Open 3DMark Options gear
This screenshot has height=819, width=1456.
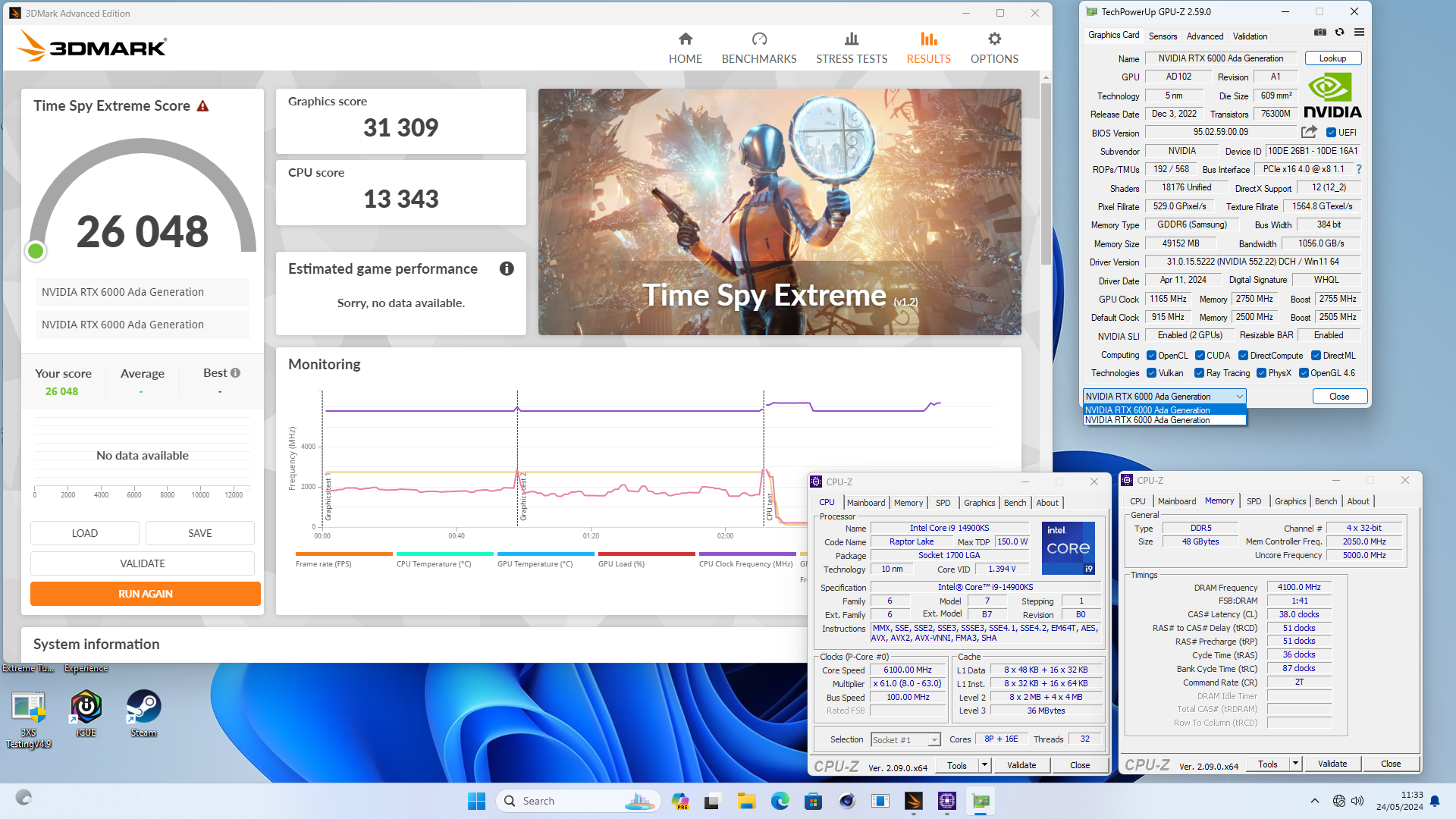(994, 48)
